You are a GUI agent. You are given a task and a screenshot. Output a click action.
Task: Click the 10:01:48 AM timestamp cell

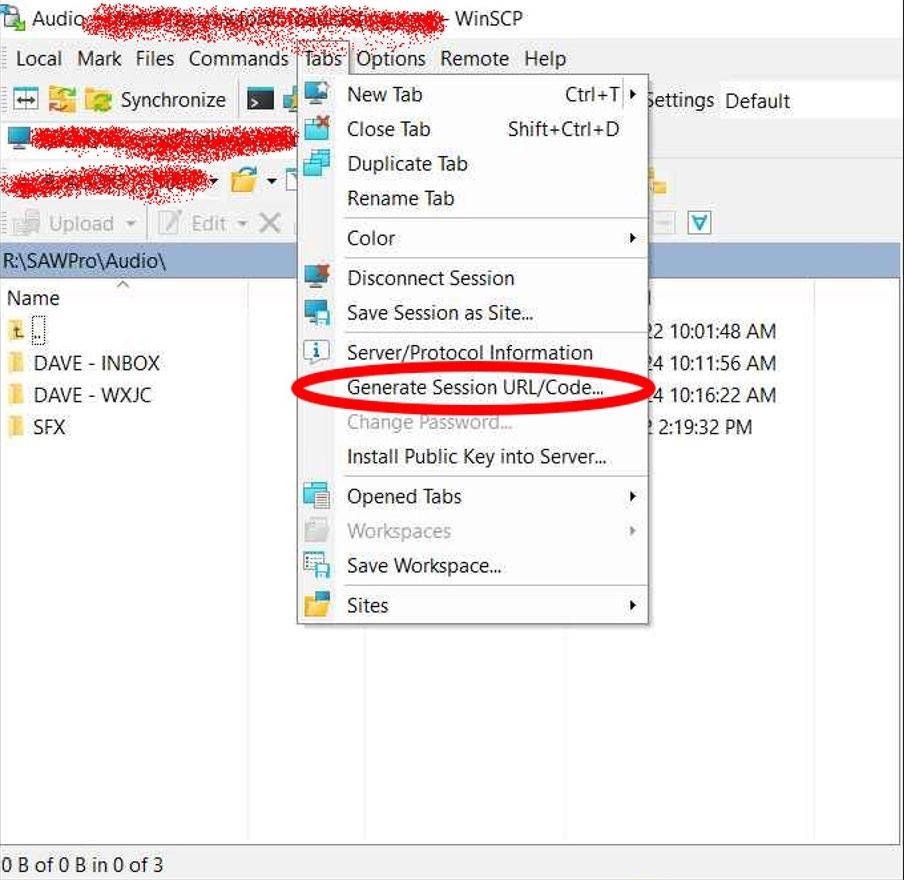(713, 331)
